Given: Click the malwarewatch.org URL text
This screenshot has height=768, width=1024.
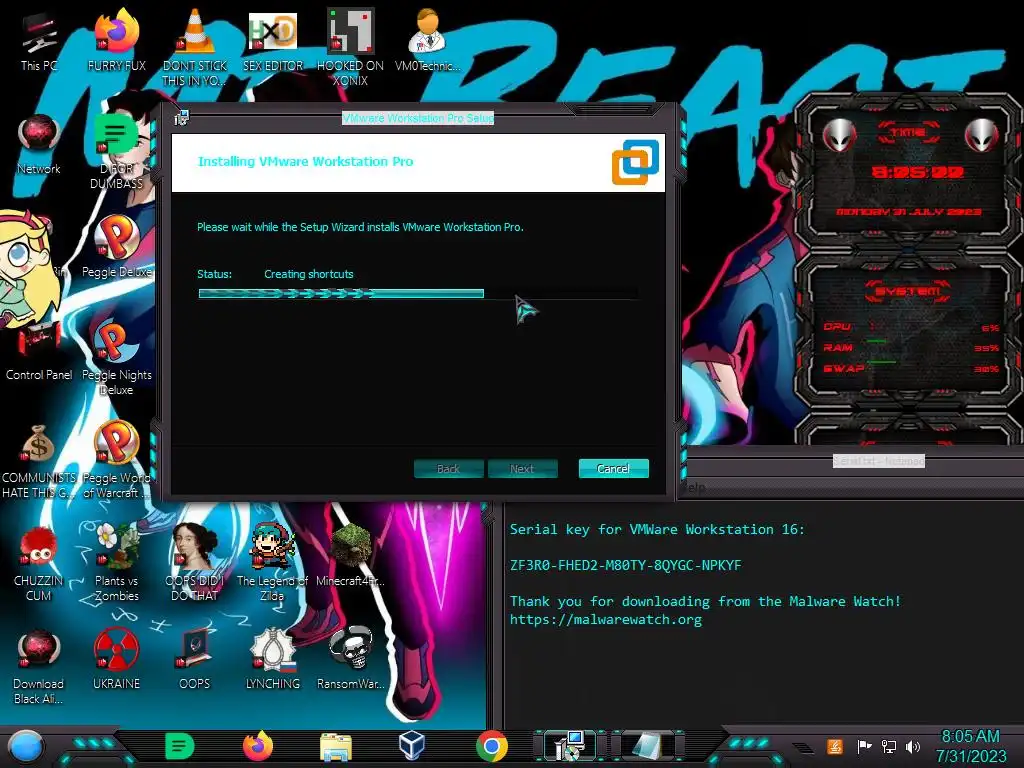Looking at the screenshot, I should (605, 619).
